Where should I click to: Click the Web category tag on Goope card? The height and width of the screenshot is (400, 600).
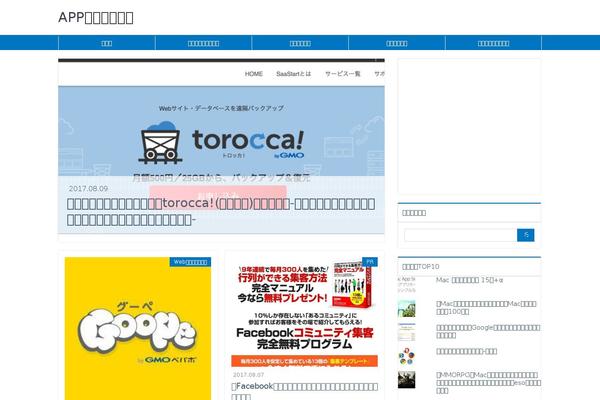190,262
